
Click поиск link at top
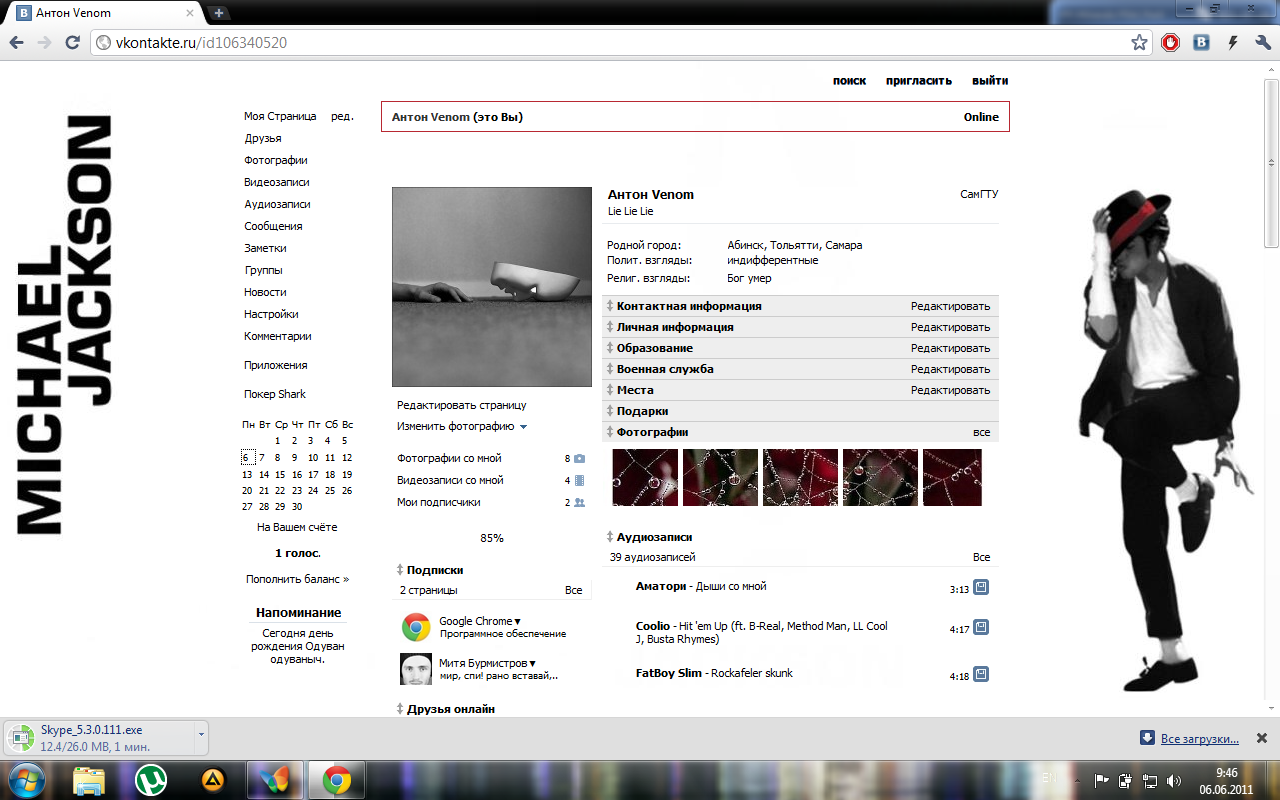[849, 81]
